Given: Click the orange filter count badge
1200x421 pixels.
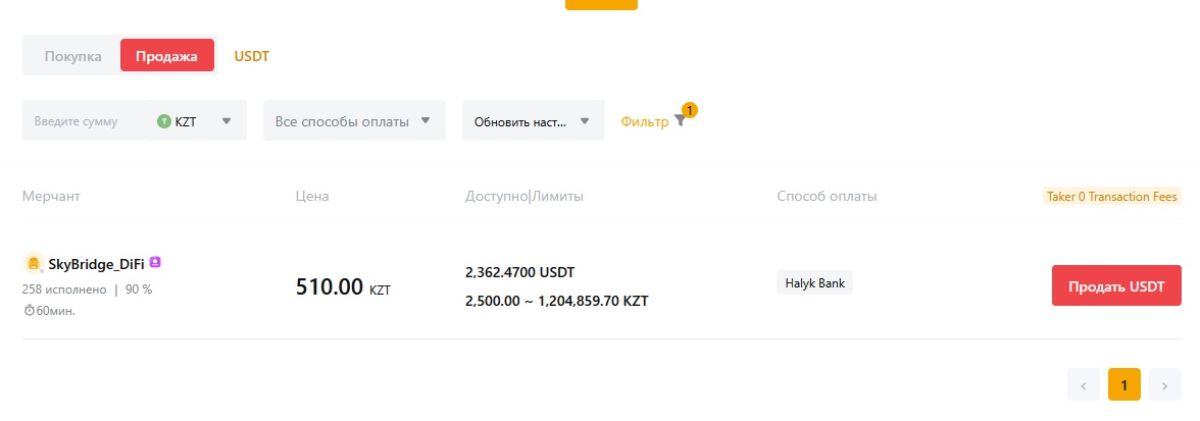Looking at the screenshot, I should point(689,110).
